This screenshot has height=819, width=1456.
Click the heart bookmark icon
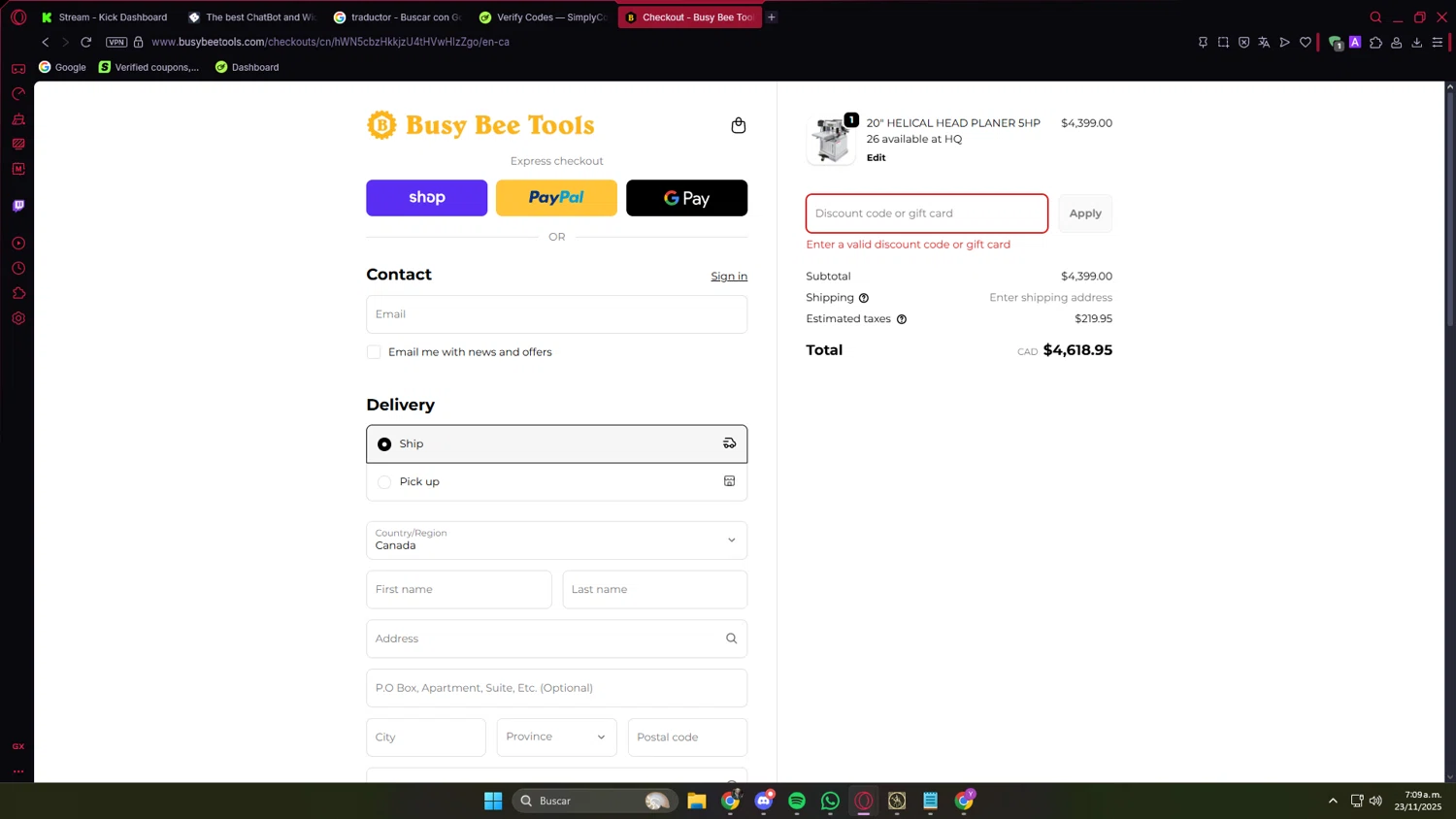click(x=1306, y=43)
